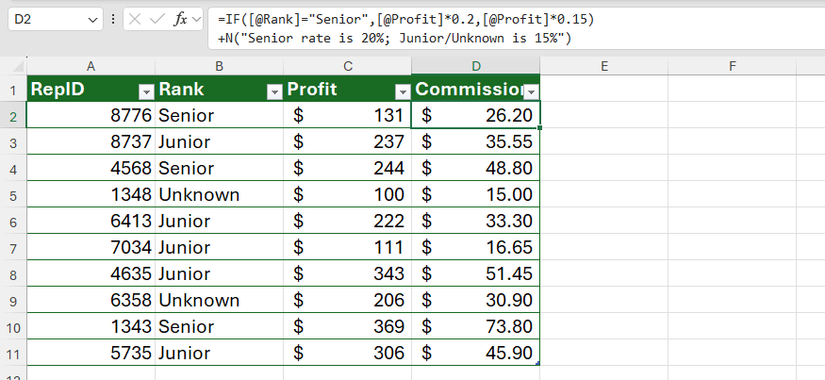Click the Profit header cell

348,89
